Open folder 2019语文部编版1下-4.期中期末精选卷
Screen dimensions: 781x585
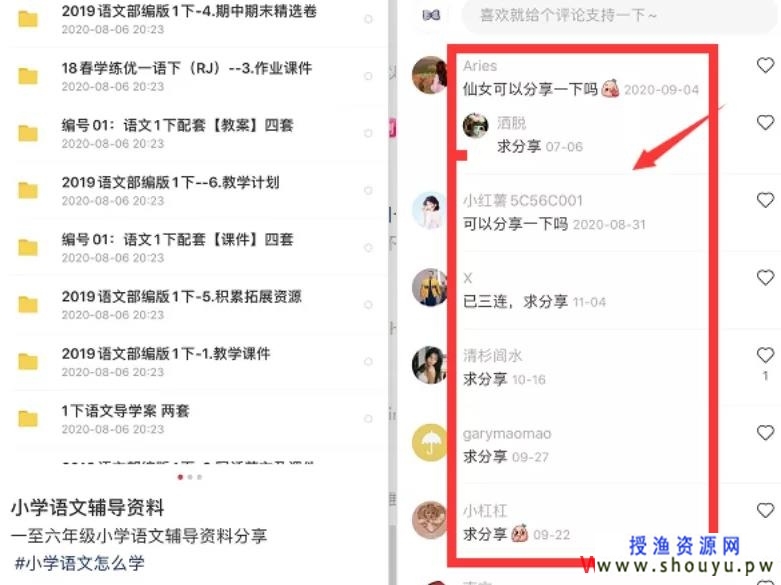click(x=189, y=19)
